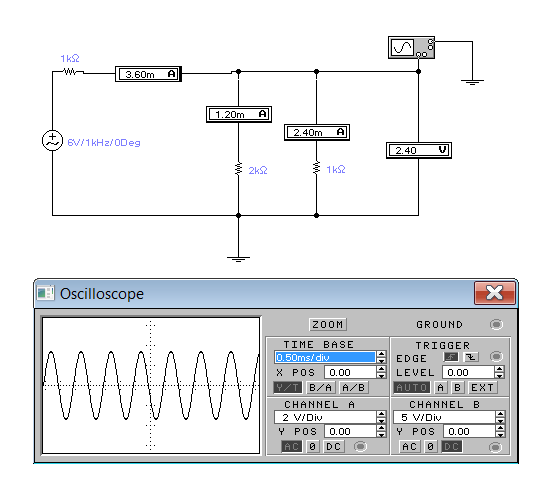Click the Channel A 2 V/Div field
This screenshot has width=538, height=489.
click(x=325, y=417)
